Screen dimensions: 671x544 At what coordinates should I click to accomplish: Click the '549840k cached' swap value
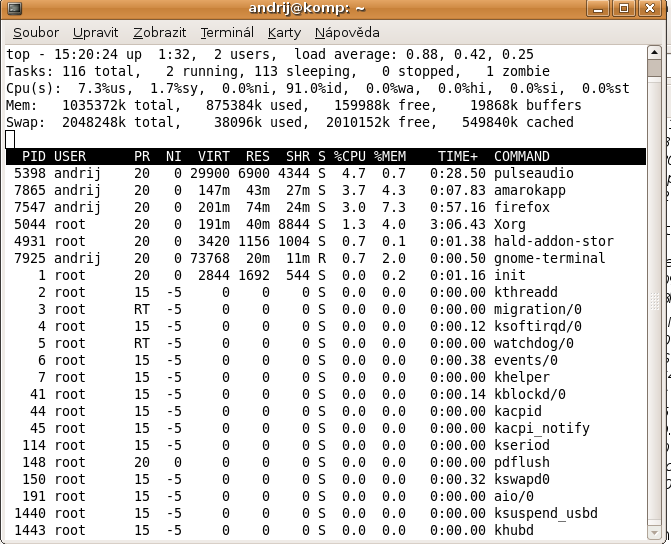tap(518, 122)
